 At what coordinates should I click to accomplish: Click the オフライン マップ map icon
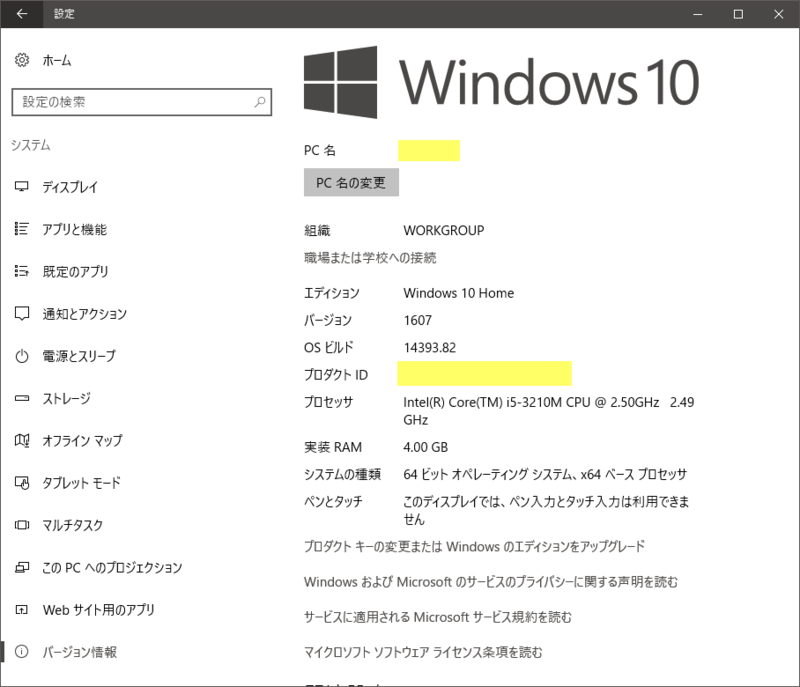point(21,440)
